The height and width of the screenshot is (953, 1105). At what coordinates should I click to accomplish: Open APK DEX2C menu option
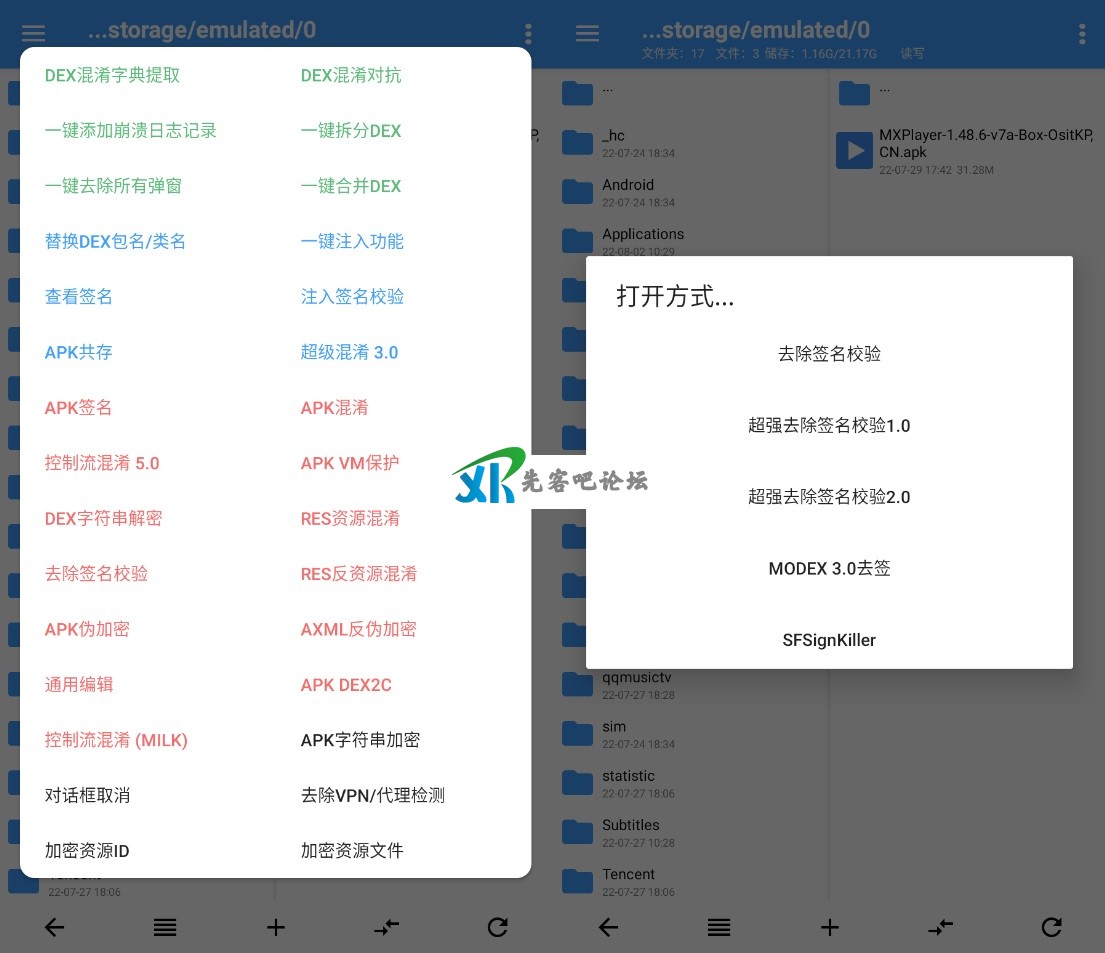(x=346, y=684)
